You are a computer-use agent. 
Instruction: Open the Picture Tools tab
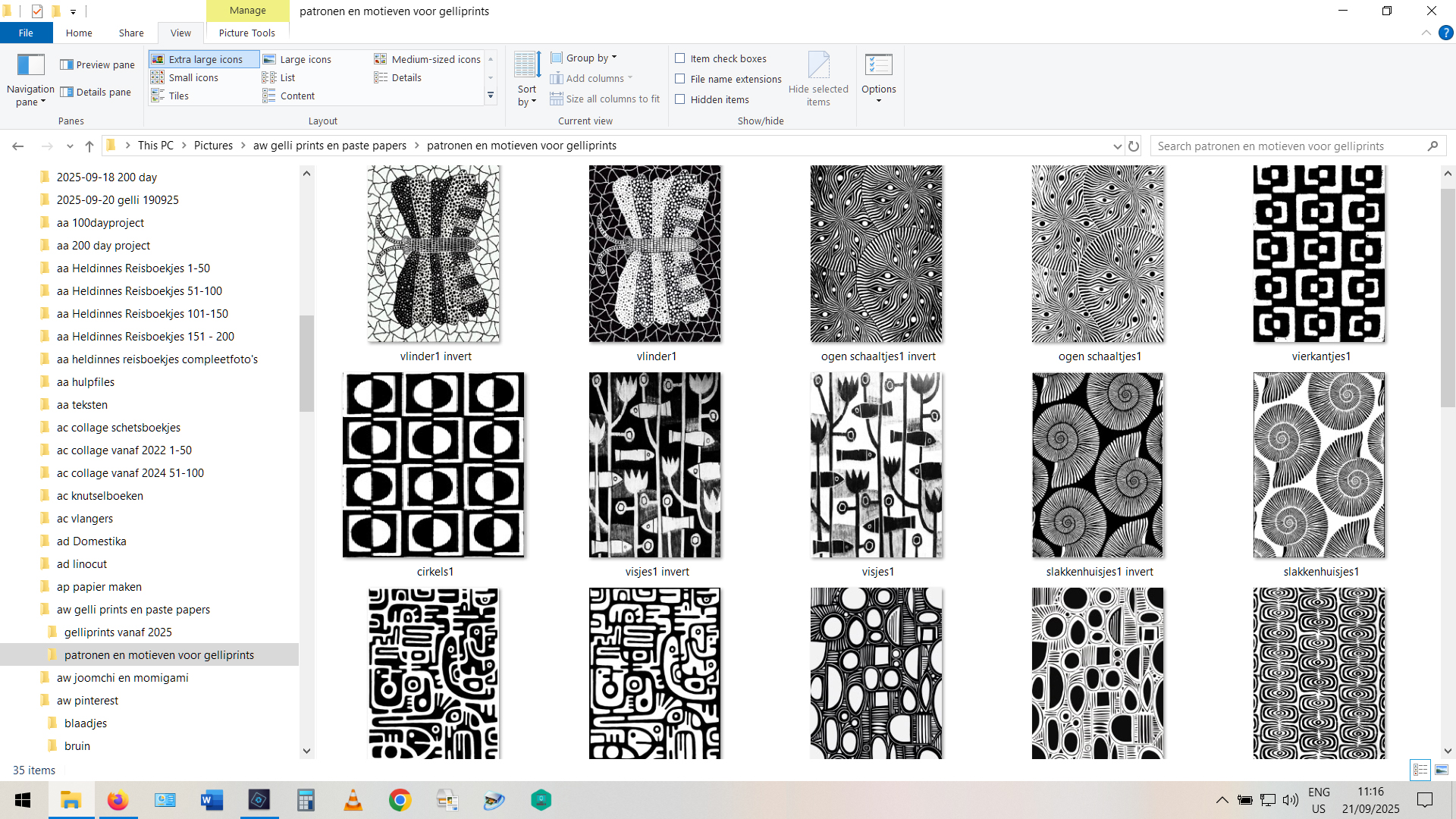point(246,33)
